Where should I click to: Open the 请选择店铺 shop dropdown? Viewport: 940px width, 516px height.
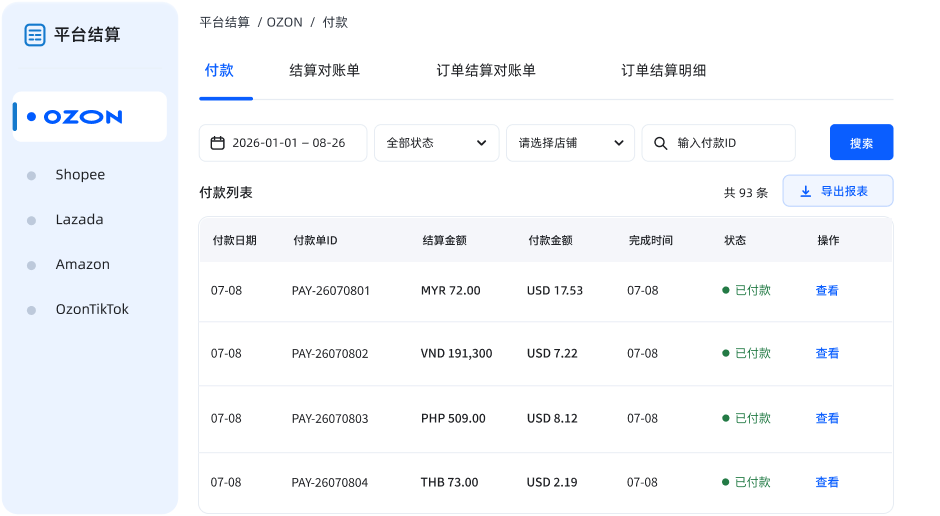570,143
